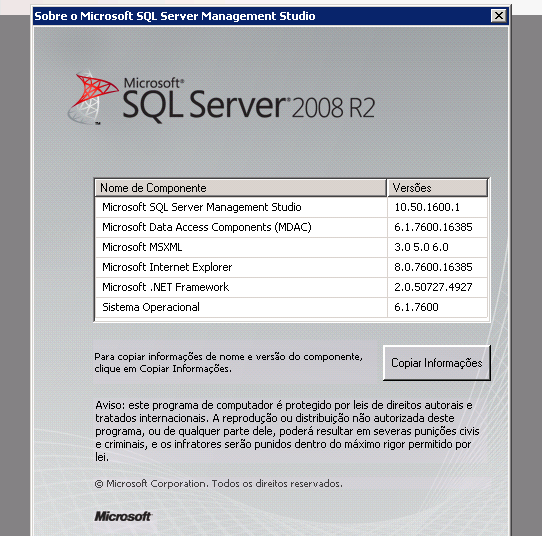Image resolution: width=542 pixels, height=536 pixels.
Task: Click the version cell 2.0.50727.4927
Action: click(433, 287)
